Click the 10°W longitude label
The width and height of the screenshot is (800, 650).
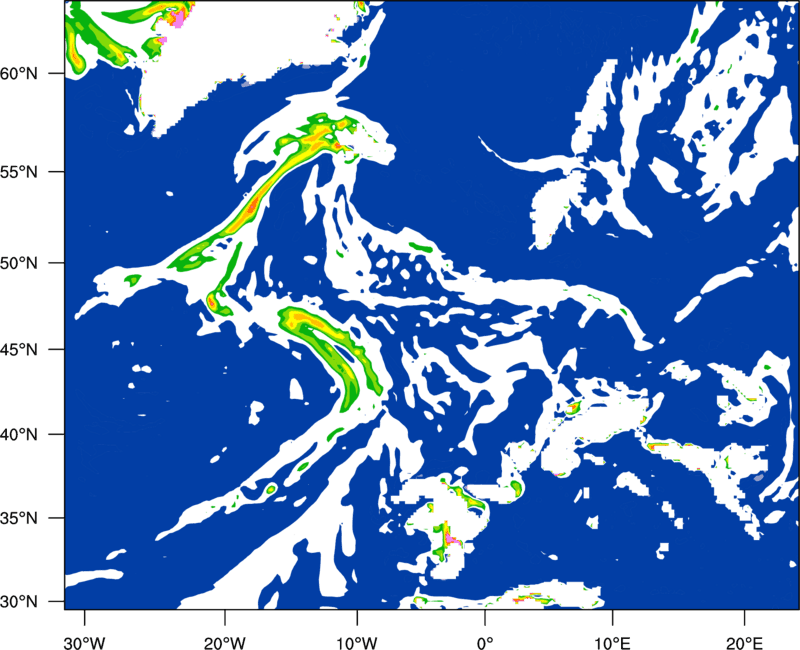(x=357, y=643)
